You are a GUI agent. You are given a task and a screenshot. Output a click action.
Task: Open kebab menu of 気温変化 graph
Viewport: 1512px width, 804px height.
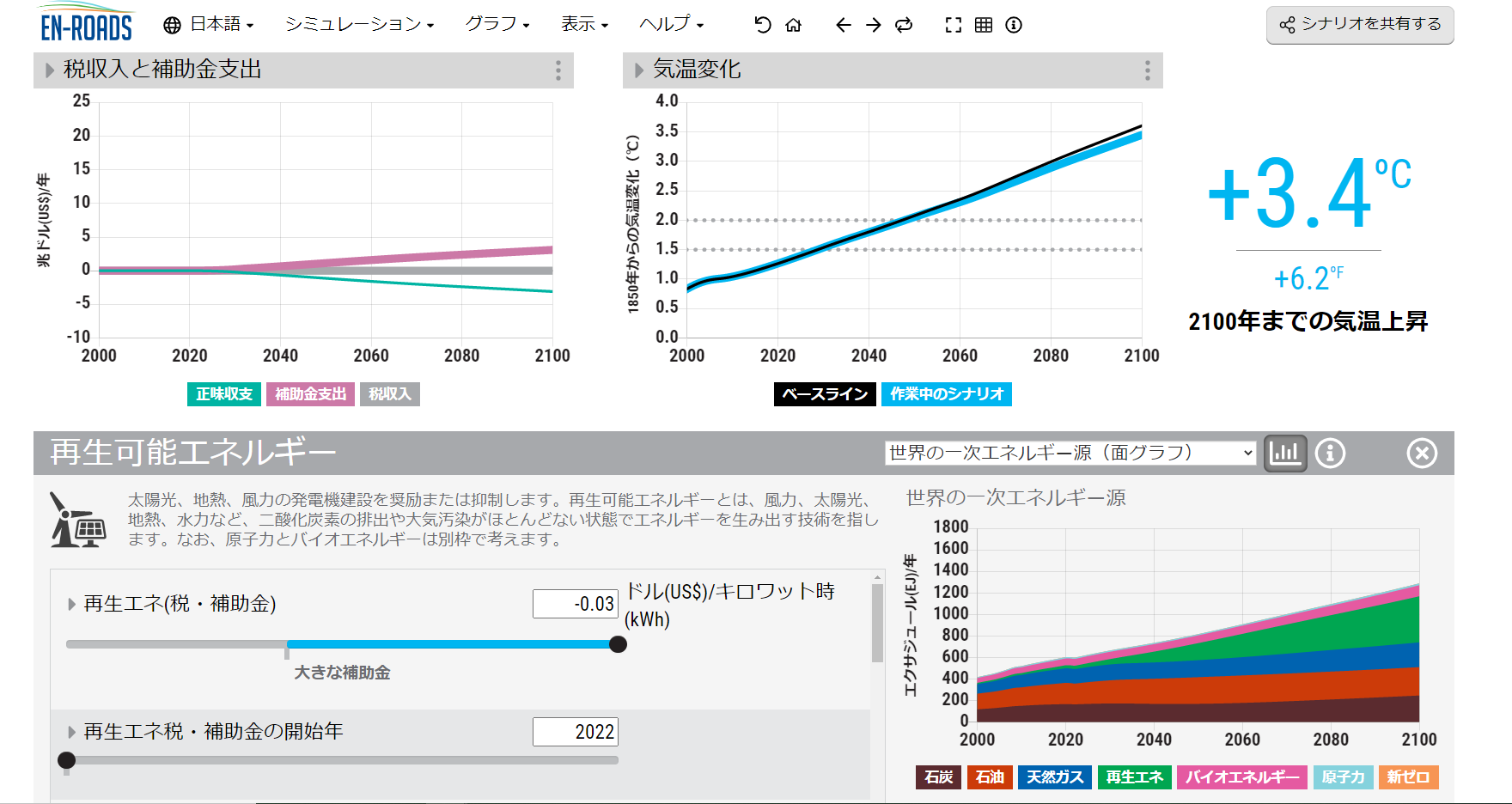point(1147,70)
